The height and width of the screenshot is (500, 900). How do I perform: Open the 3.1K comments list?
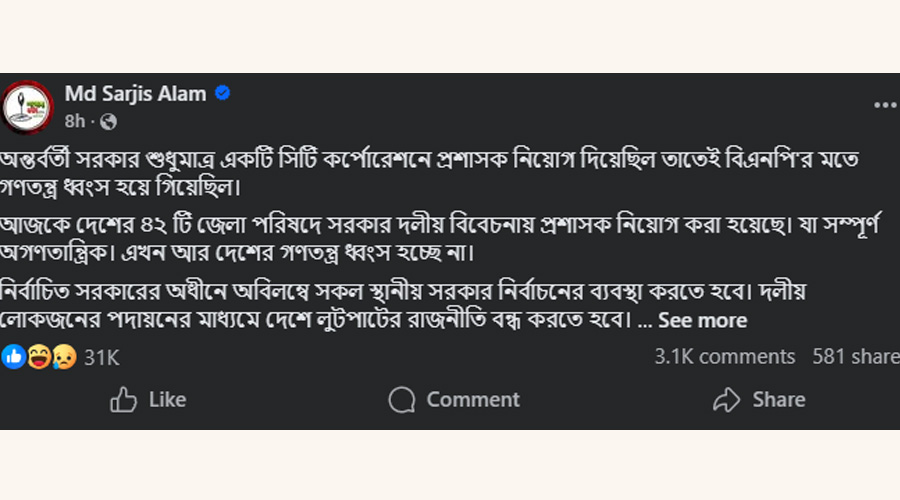[724, 356]
